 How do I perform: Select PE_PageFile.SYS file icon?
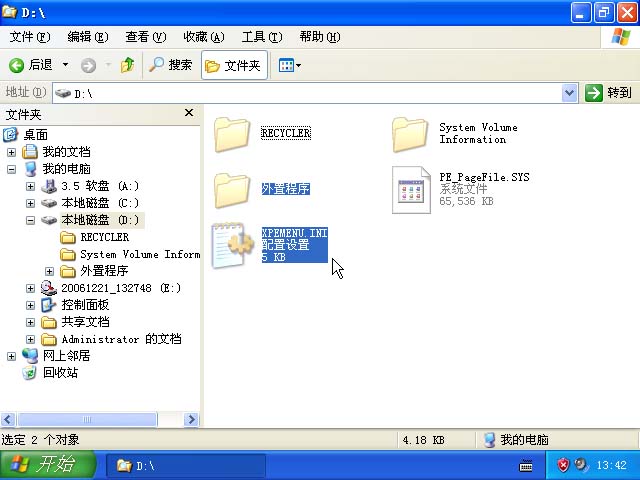click(x=411, y=190)
